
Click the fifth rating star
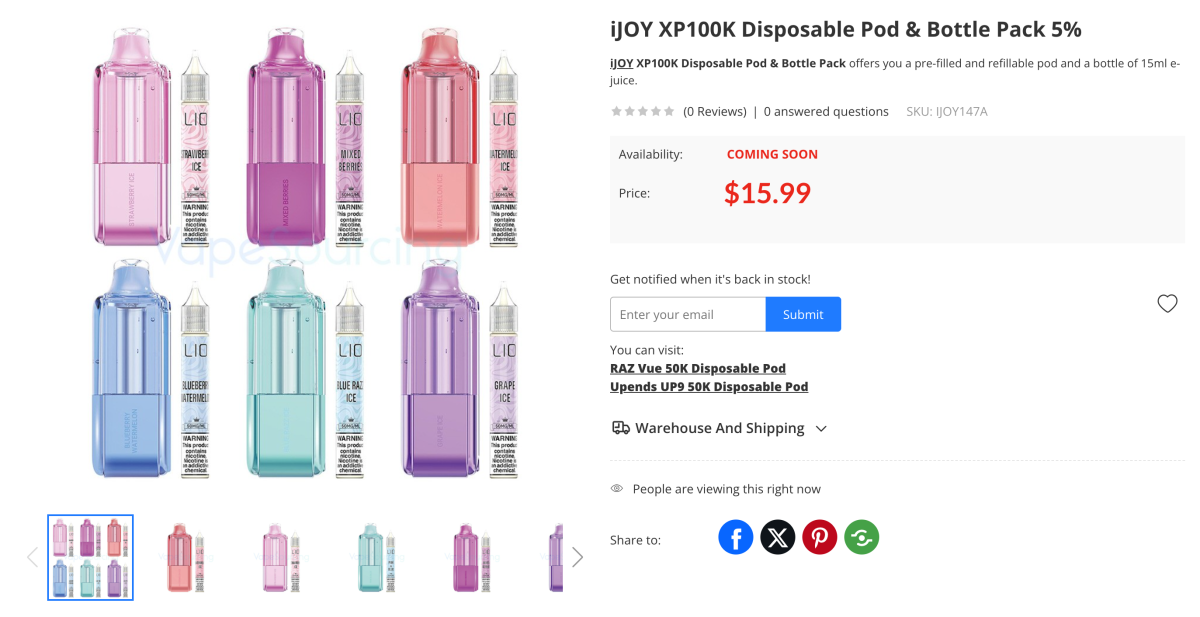pos(668,111)
